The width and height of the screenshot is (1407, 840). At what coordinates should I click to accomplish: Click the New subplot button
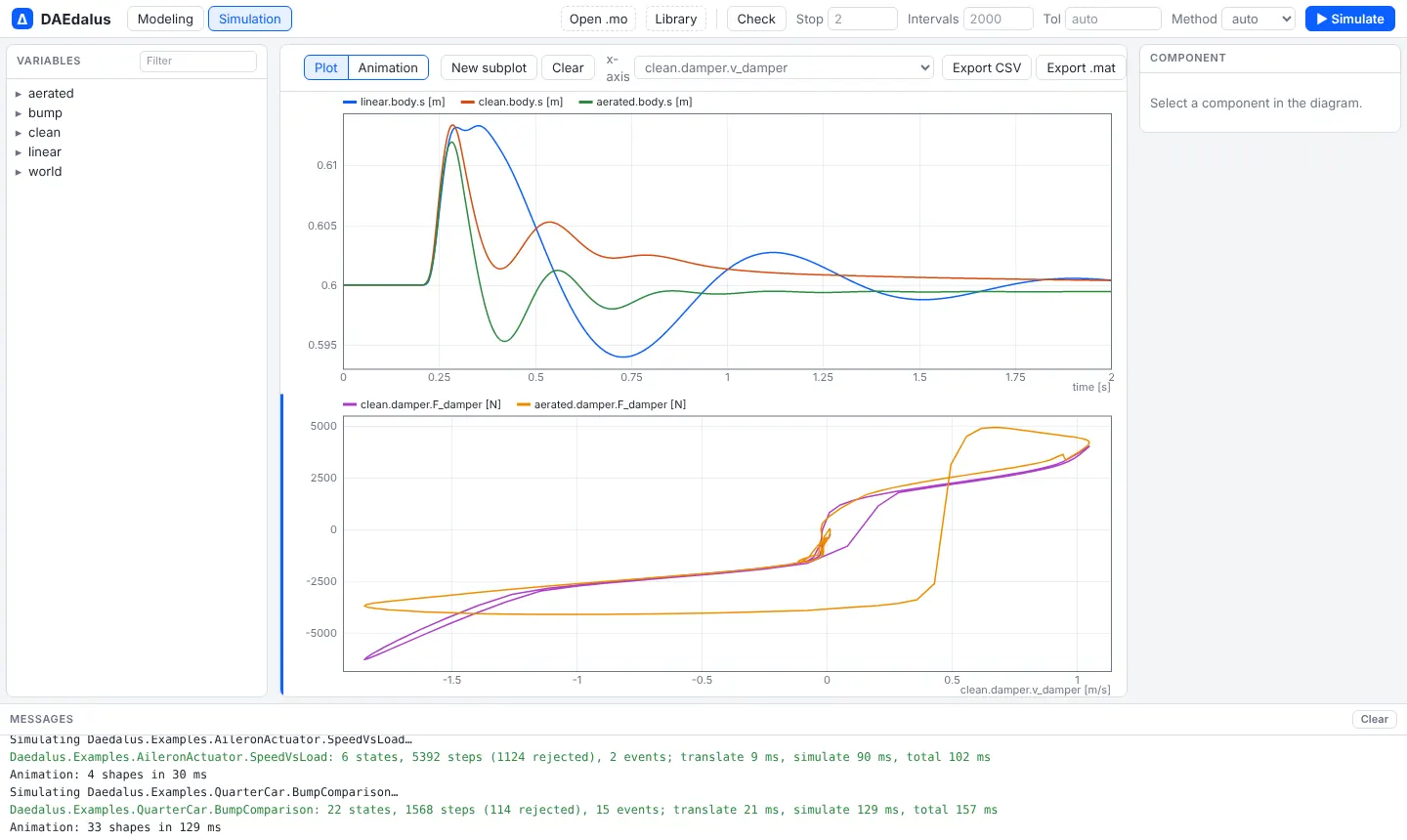[489, 67]
